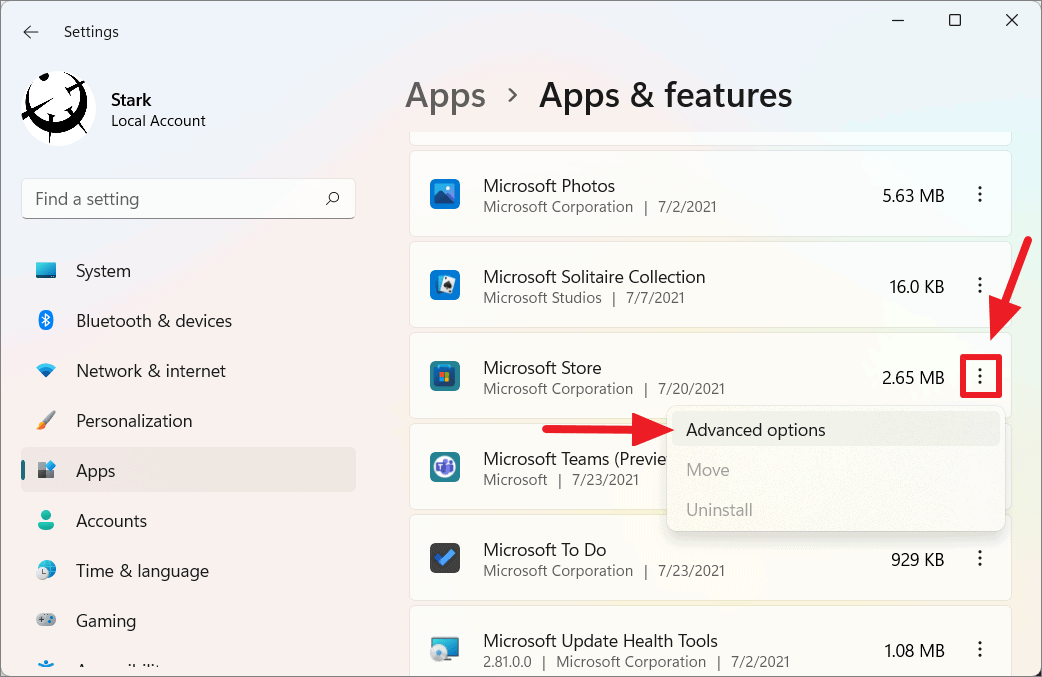The height and width of the screenshot is (677, 1042).
Task: Open Personalization settings
Action: click(134, 420)
